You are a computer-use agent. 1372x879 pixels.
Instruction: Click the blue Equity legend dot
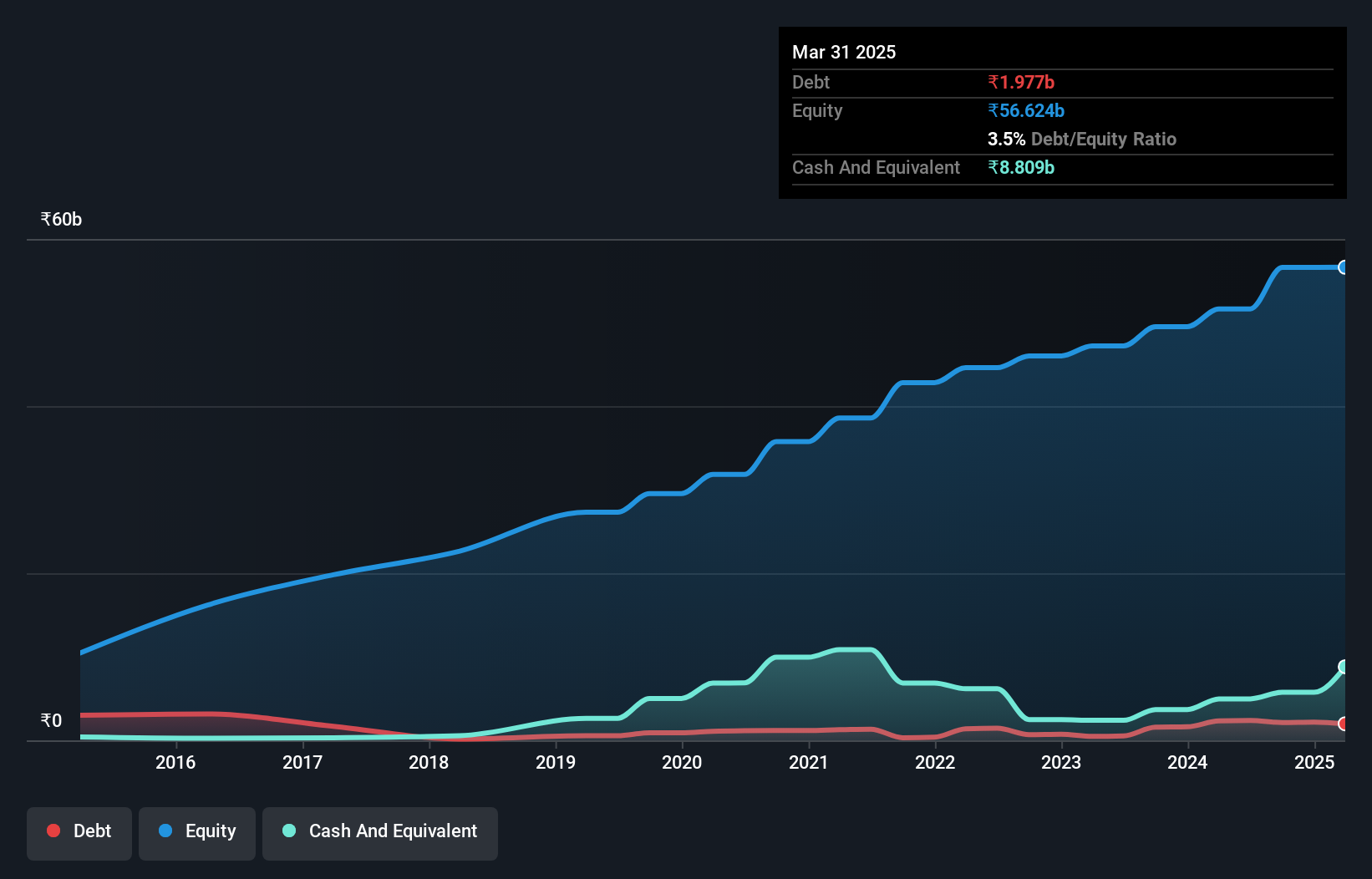pos(165,831)
